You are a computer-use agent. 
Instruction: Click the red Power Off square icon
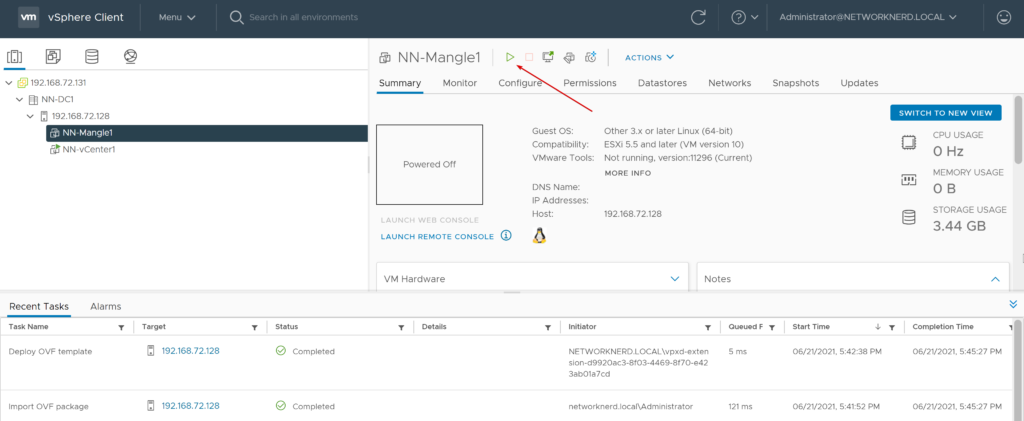(529, 57)
